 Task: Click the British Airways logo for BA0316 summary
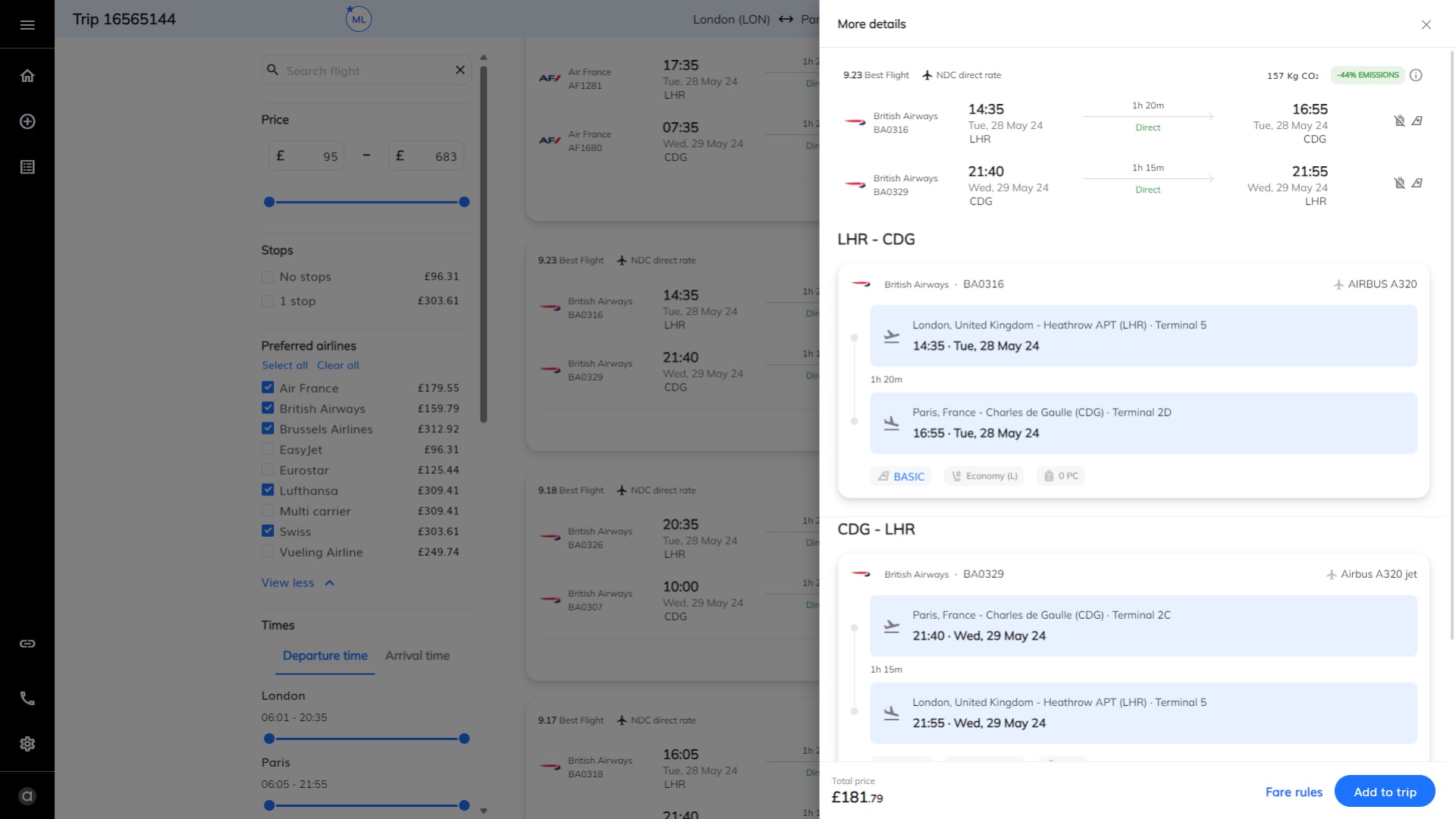pos(855,122)
